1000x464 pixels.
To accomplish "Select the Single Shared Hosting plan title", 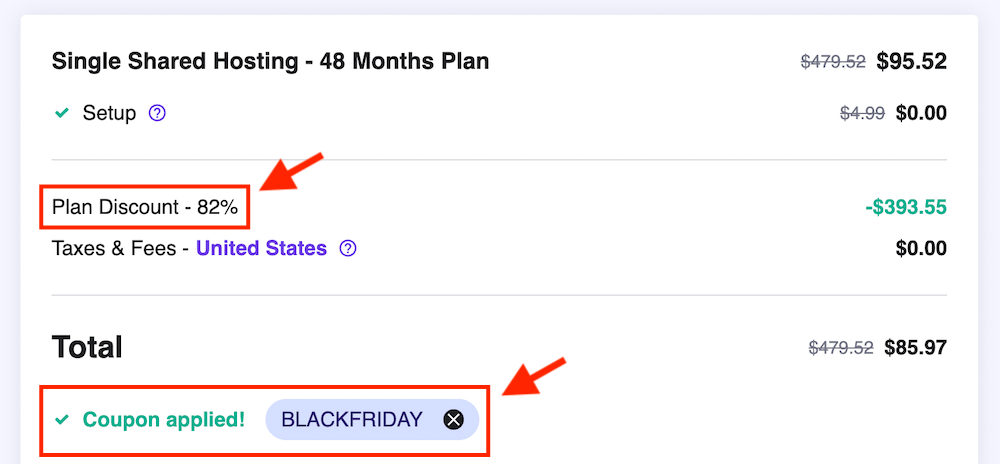I will [x=270, y=61].
